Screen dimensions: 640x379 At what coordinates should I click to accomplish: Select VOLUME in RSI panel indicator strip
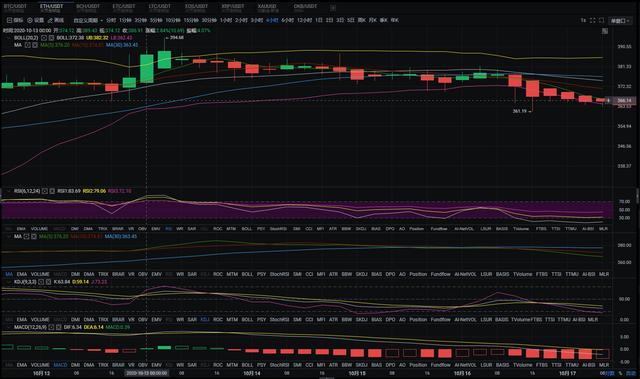40,229
